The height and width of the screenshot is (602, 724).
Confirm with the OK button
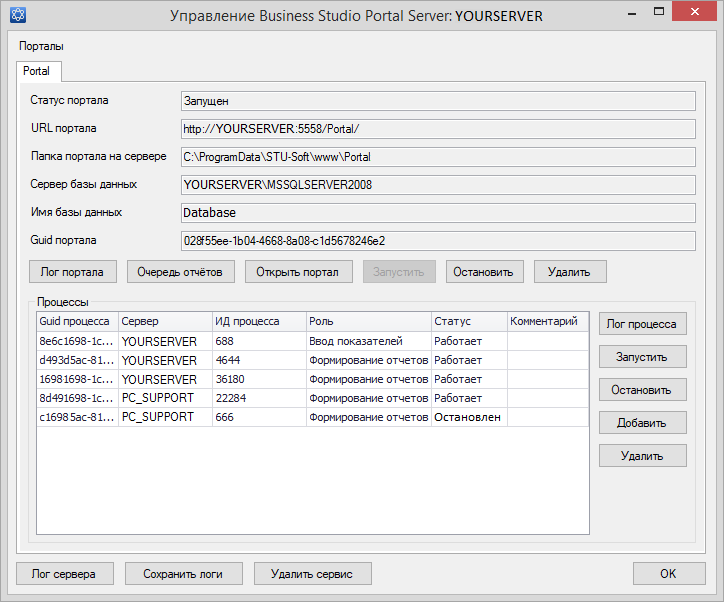[668, 573]
